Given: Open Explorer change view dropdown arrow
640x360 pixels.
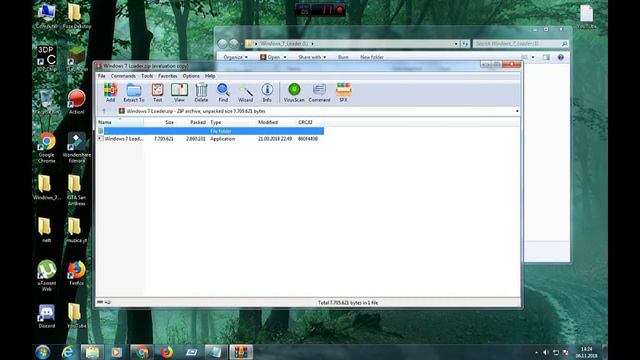Looking at the screenshot, I should (533, 57).
